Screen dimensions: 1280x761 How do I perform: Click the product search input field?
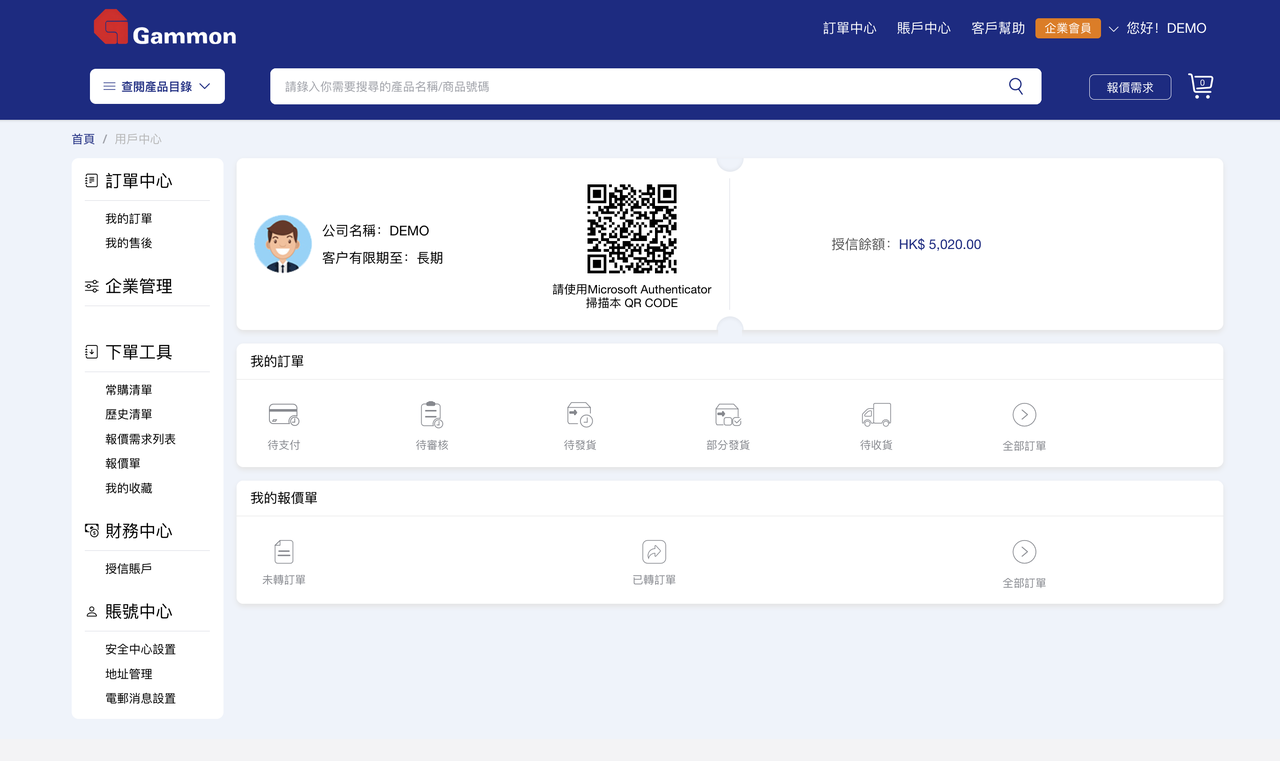tap(640, 86)
